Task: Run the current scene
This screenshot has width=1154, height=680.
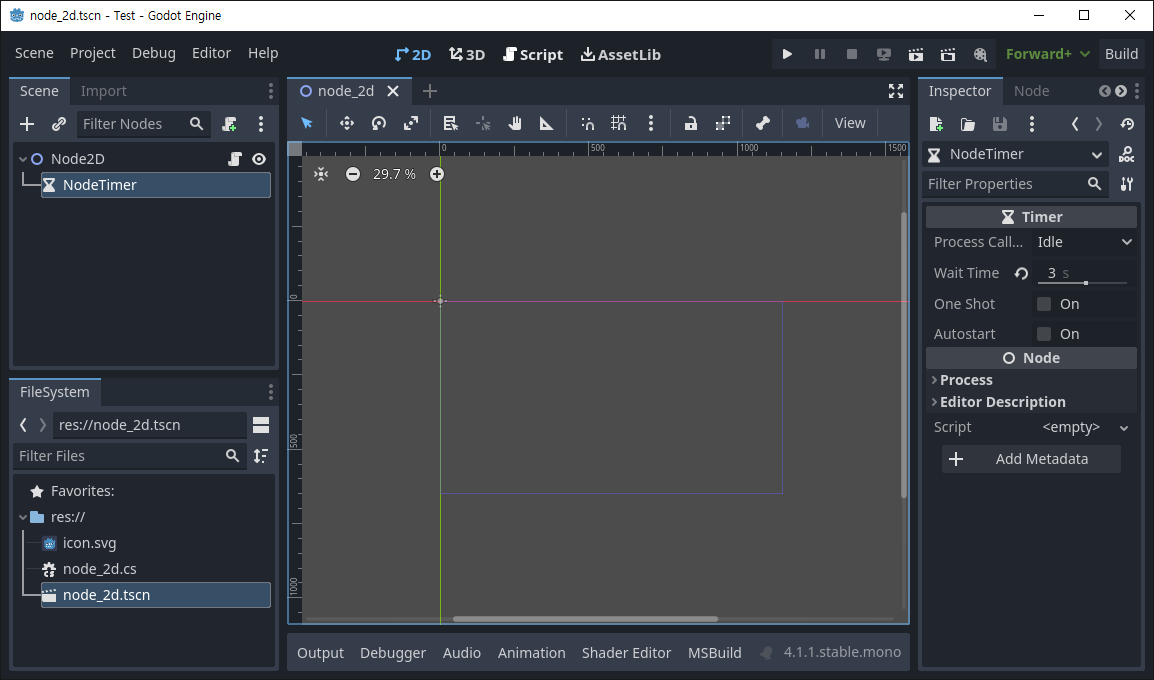Action: coord(916,54)
